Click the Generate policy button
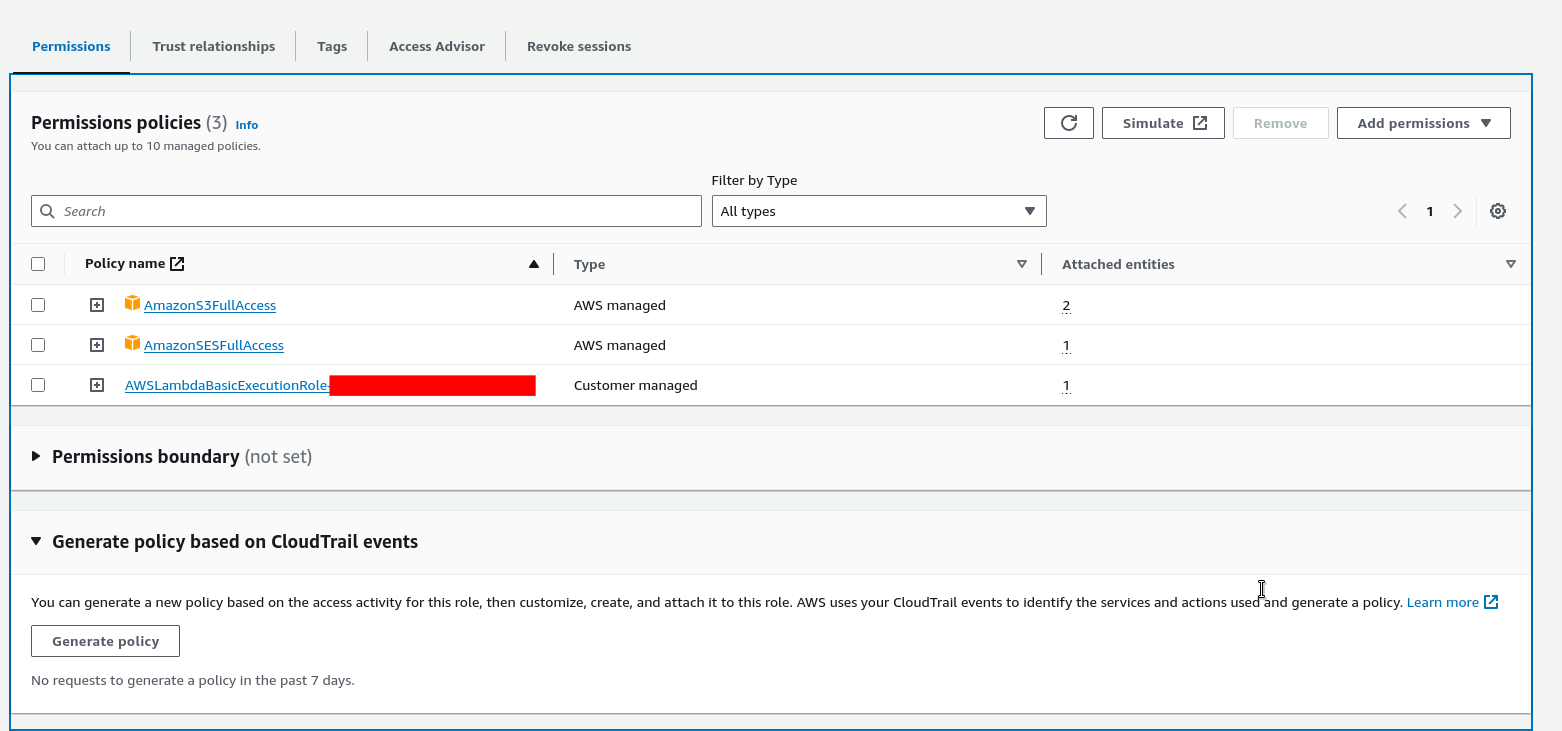1562x731 pixels. (x=105, y=641)
